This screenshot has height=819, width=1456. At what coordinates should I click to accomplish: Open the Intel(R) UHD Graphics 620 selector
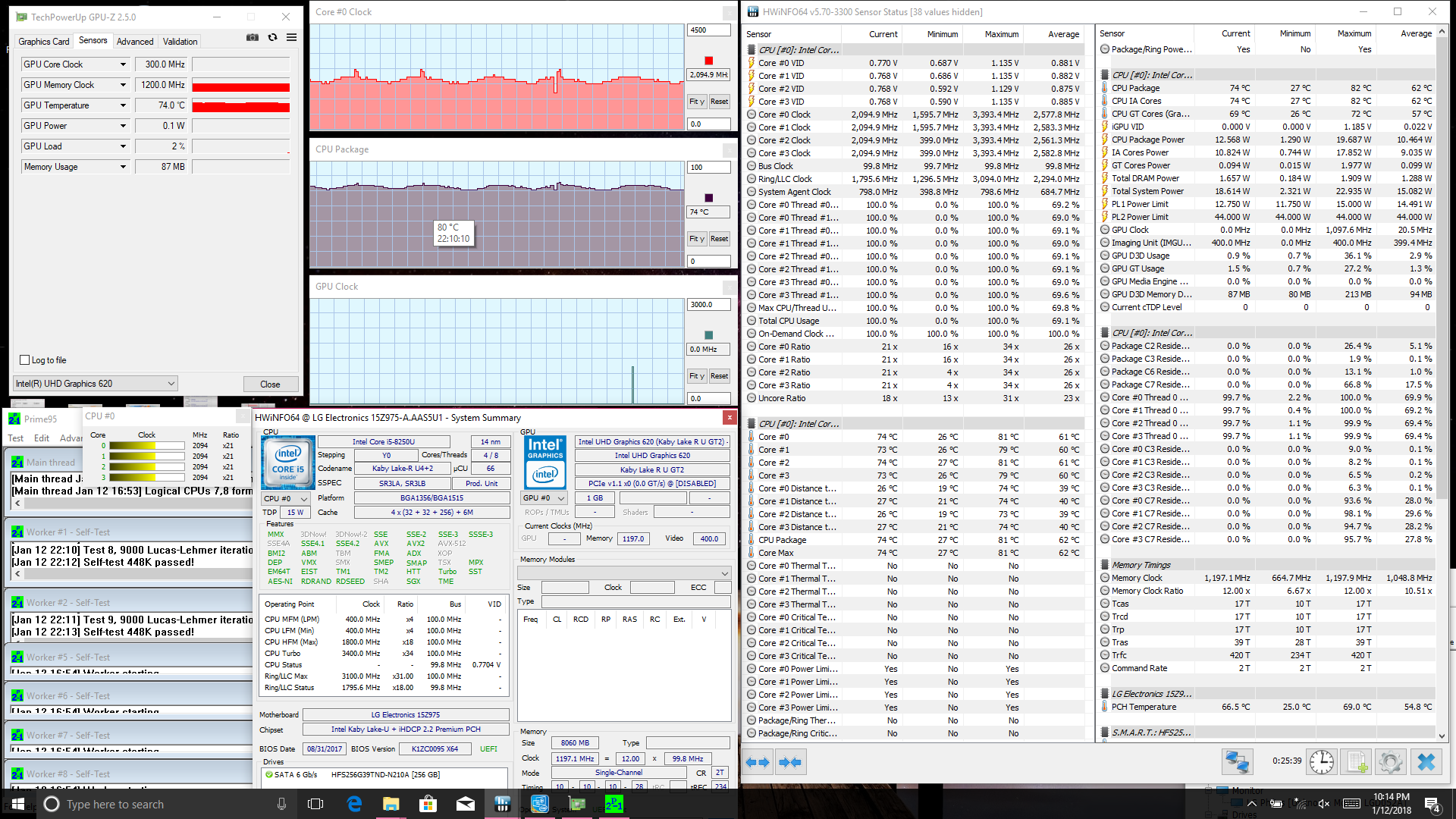click(x=96, y=384)
